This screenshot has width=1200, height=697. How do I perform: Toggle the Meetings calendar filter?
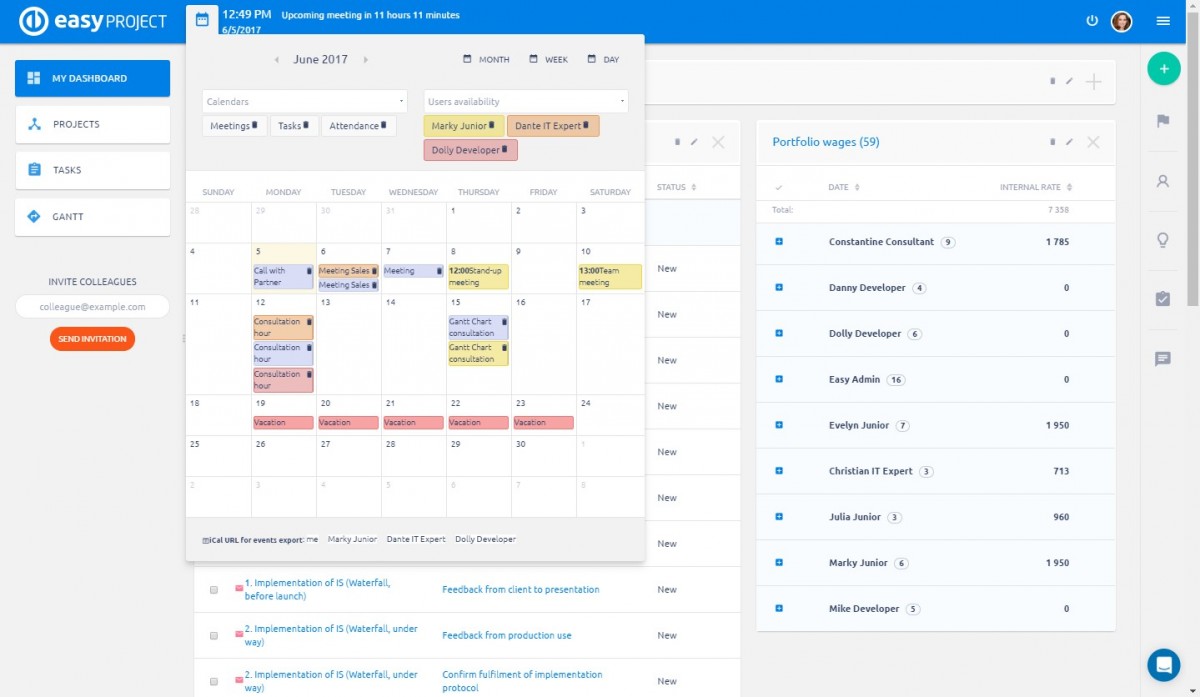click(x=234, y=125)
